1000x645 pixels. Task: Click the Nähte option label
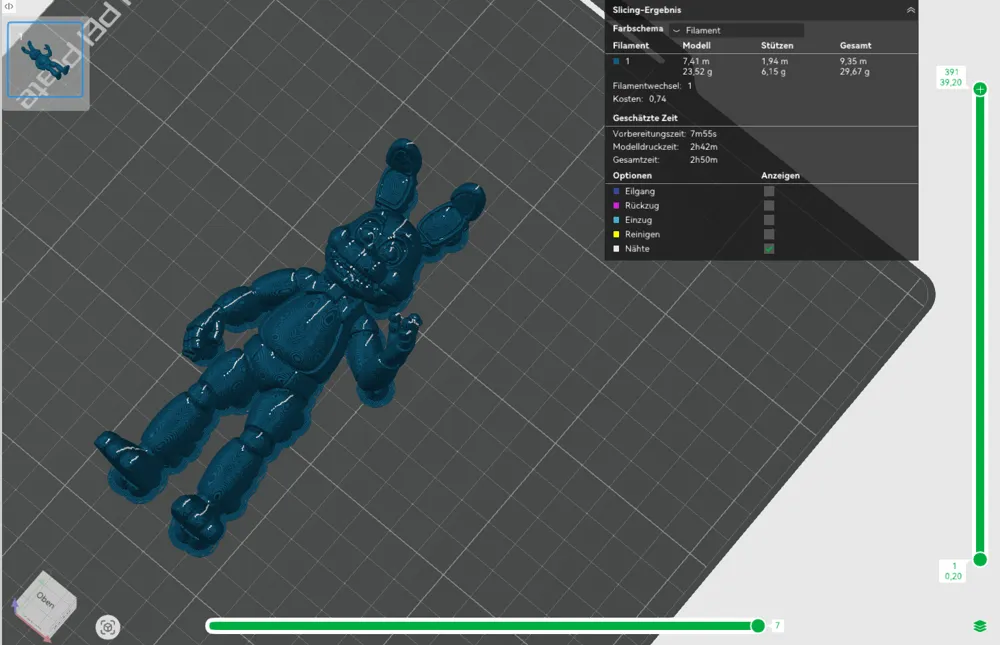pyautogui.click(x=637, y=249)
